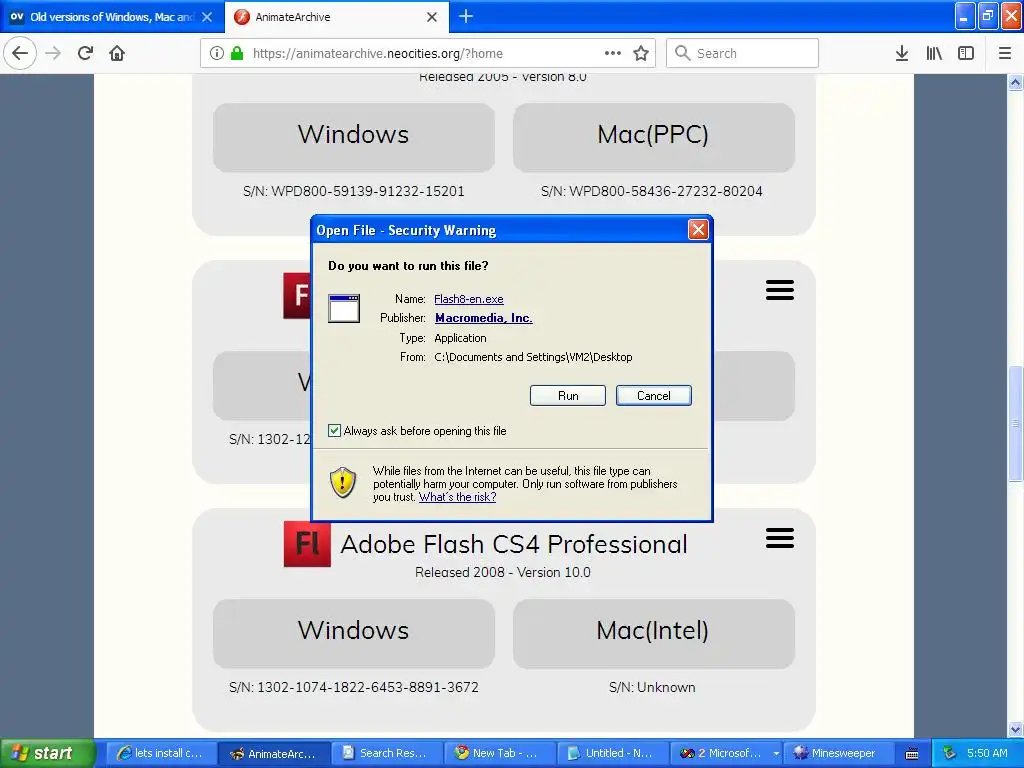Click the Adobe Flash CS4 Professional heading
Screen dimensions: 1024x768
514,544
